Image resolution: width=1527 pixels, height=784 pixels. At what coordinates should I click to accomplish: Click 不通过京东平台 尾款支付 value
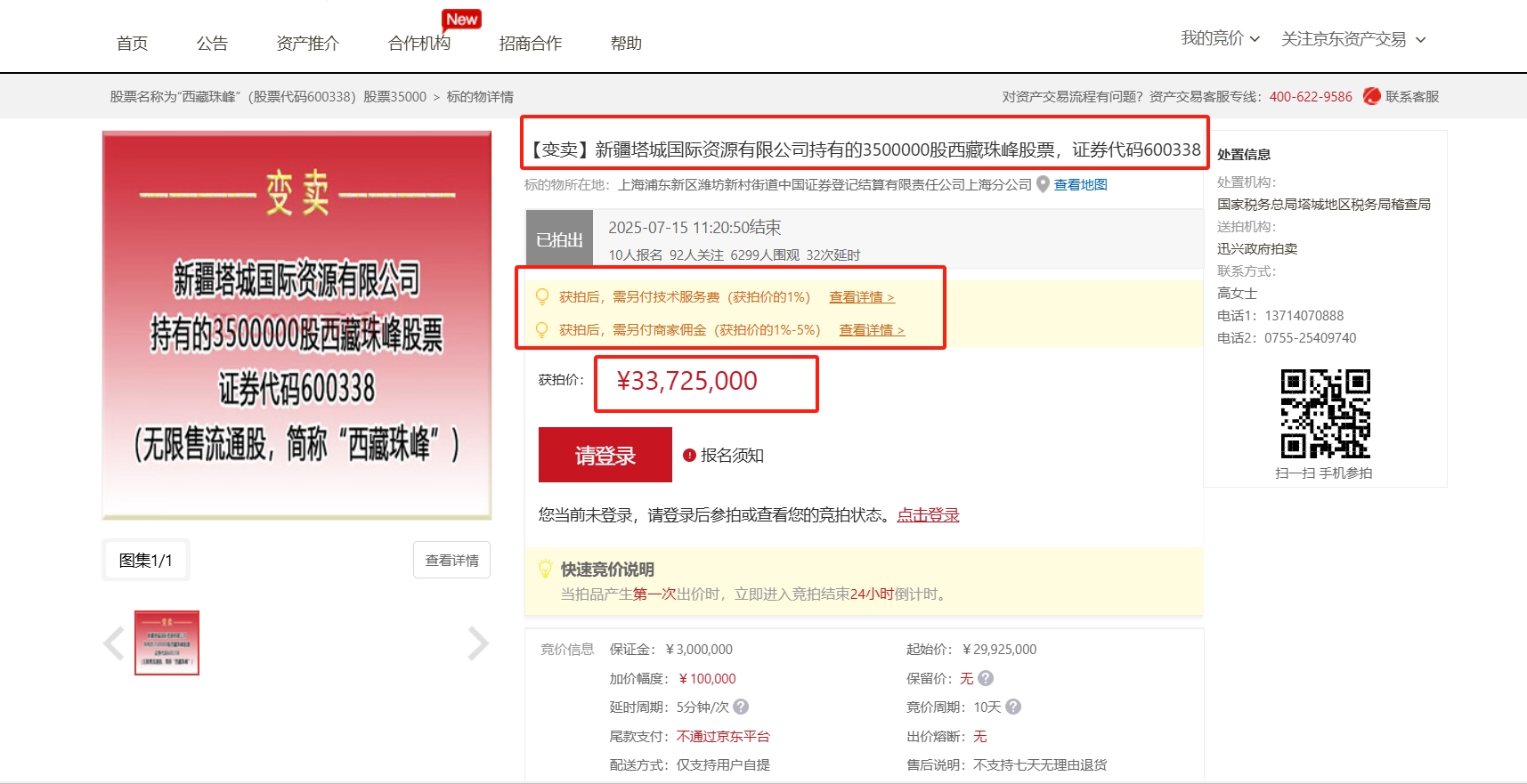[723, 736]
